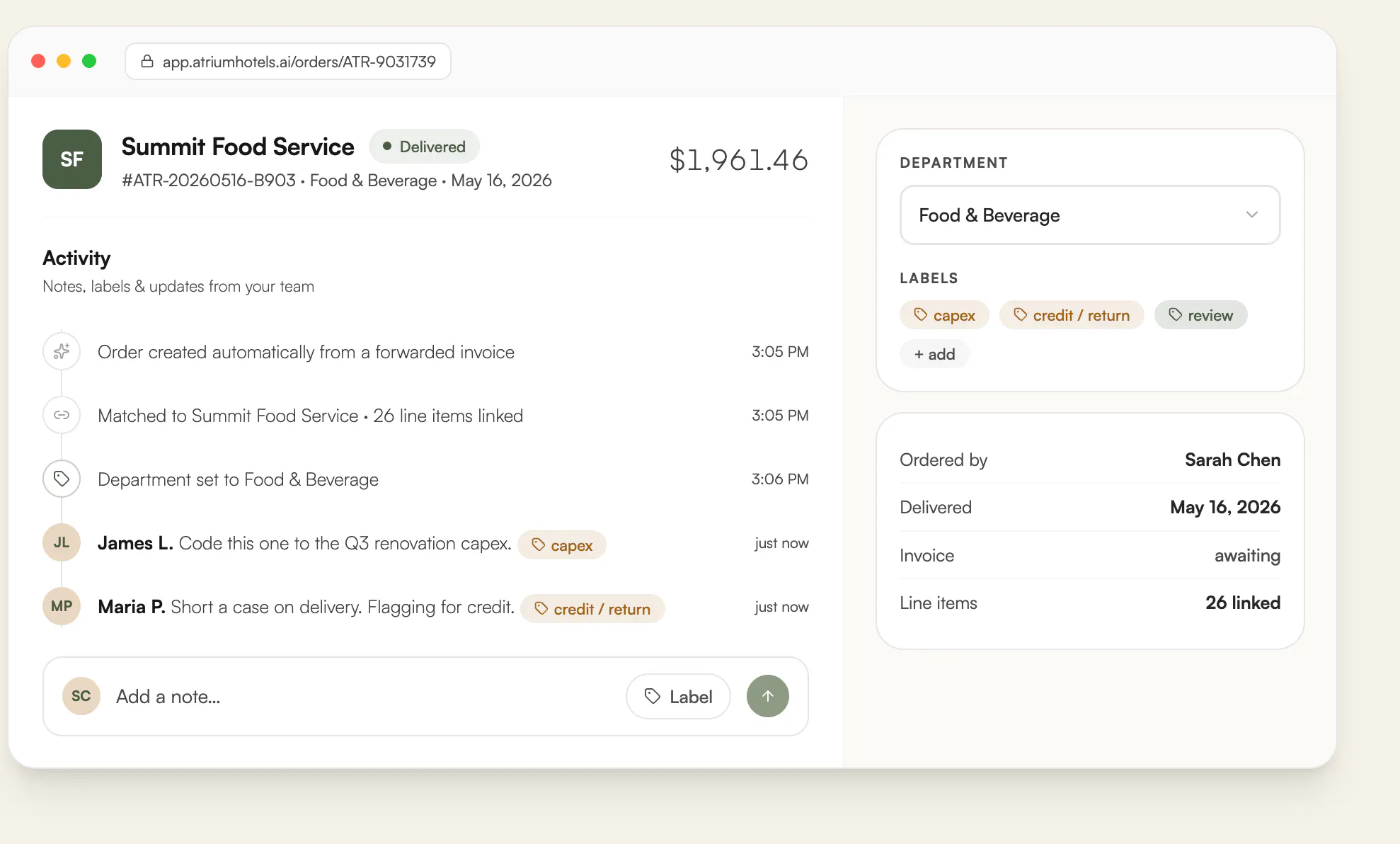The width and height of the screenshot is (1400, 844).
Task: Click 'Department set to Food & Beverage' entry
Action: point(238,479)
